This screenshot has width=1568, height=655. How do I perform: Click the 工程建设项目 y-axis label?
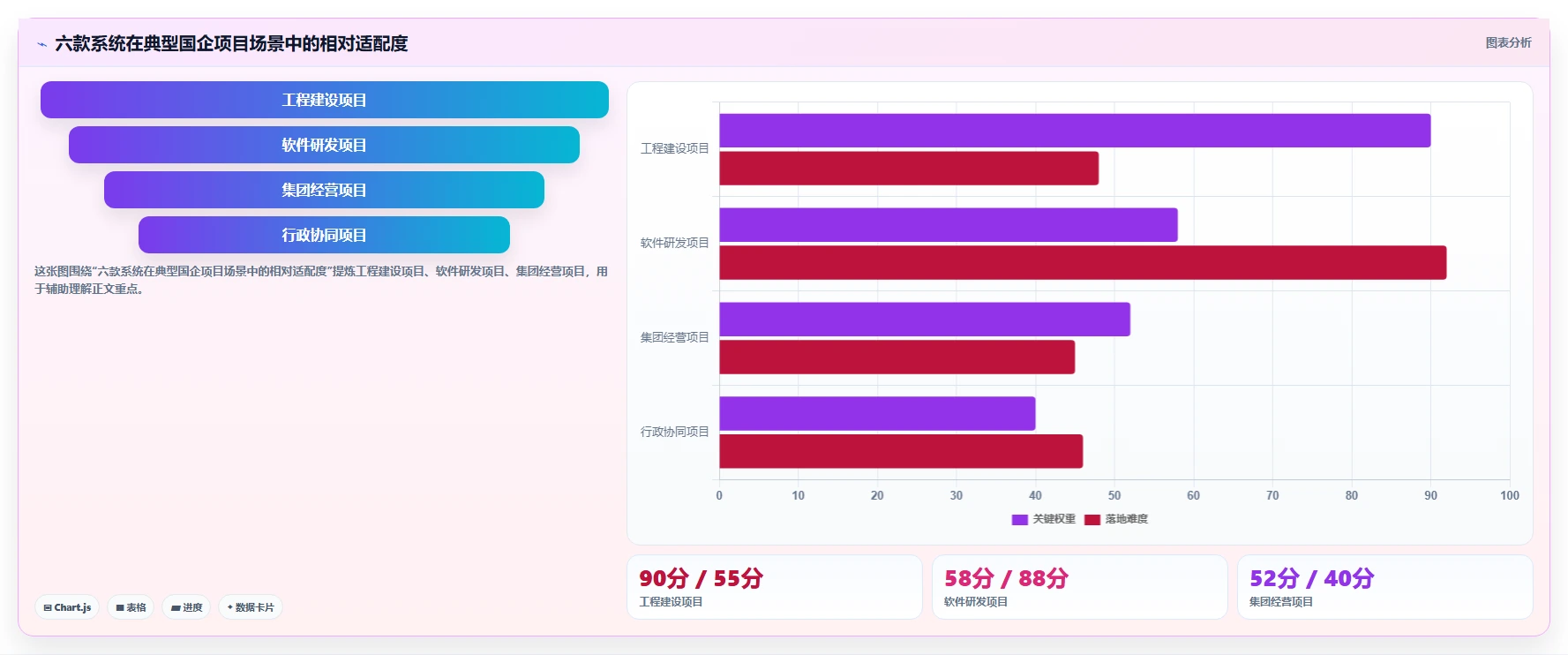click(x=675, y=148)
